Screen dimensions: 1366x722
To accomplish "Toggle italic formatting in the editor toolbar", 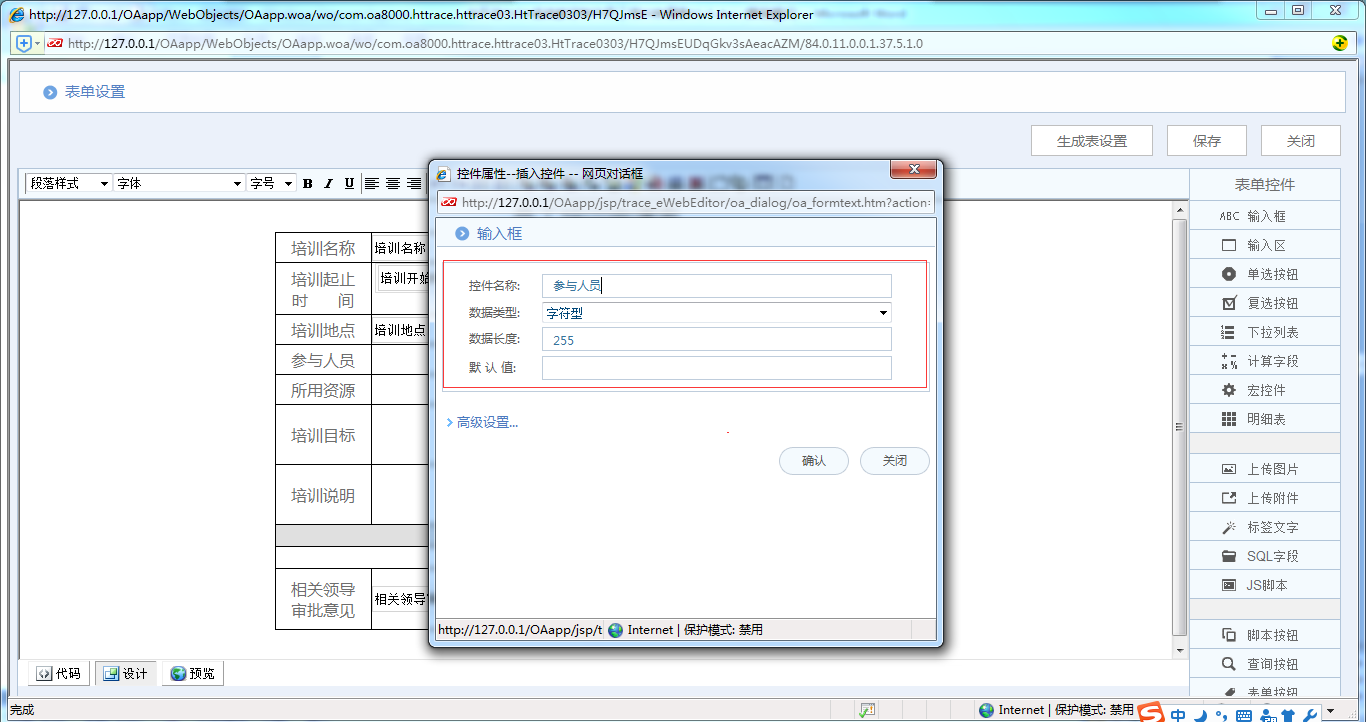I will pos(327,183).
